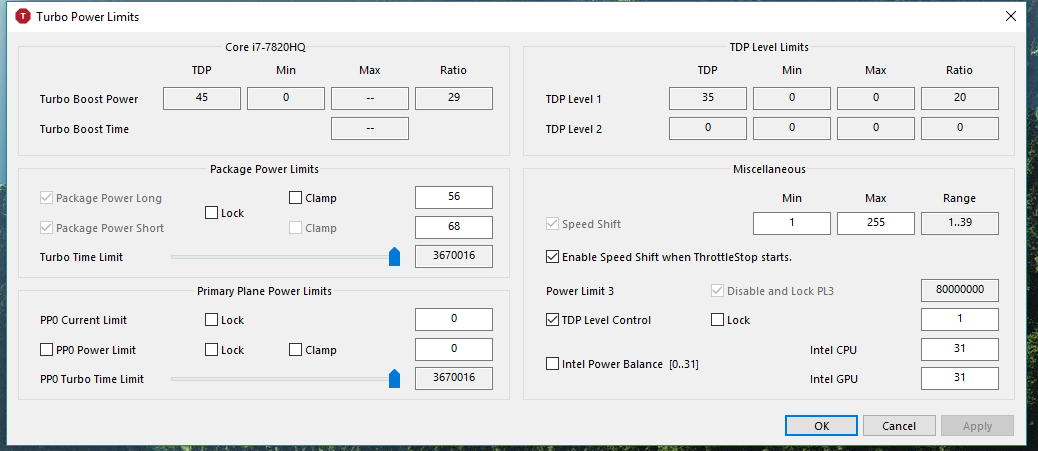Uncheck the TDP Level Control checkbox
Image resolution: width=1038 pixels, height=451 pixels.
click(552, 320)
